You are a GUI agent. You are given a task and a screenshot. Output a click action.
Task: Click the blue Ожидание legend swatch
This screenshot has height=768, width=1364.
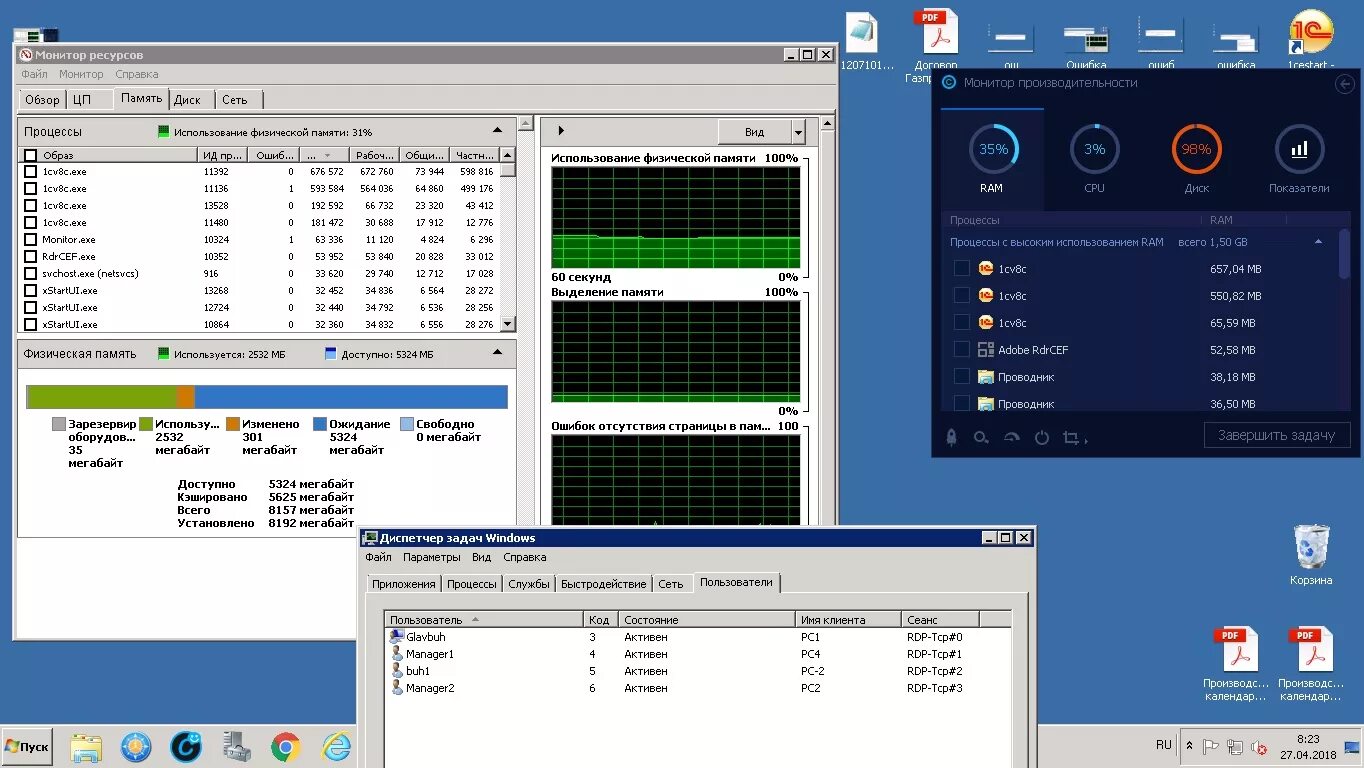tap(320, 424)
